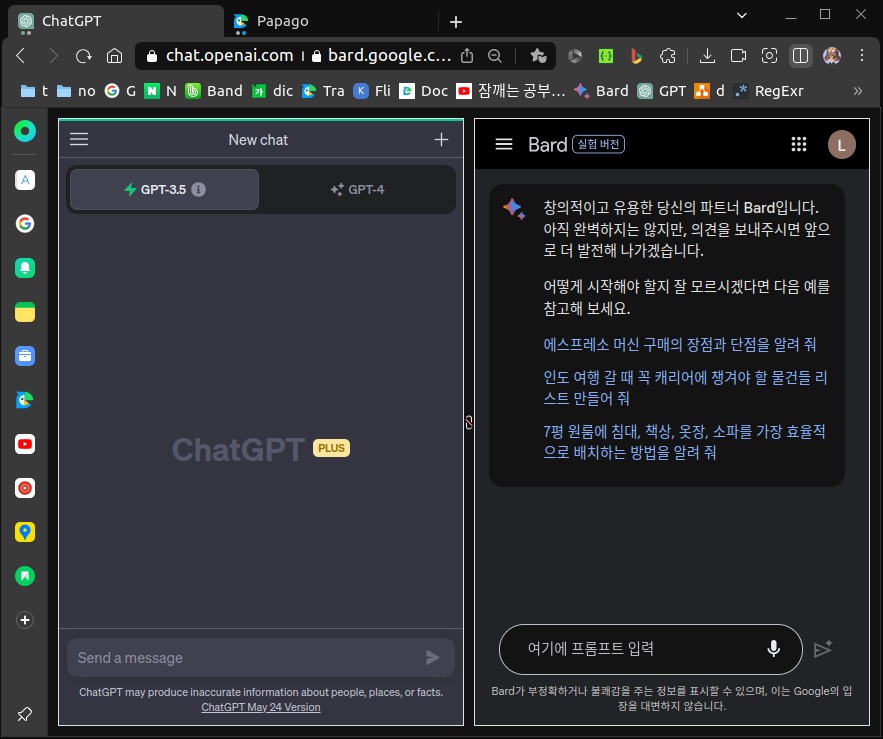This screenshot has height=739, width=883.
Task: Open Google in the sidebar
Action: [25, 224]
